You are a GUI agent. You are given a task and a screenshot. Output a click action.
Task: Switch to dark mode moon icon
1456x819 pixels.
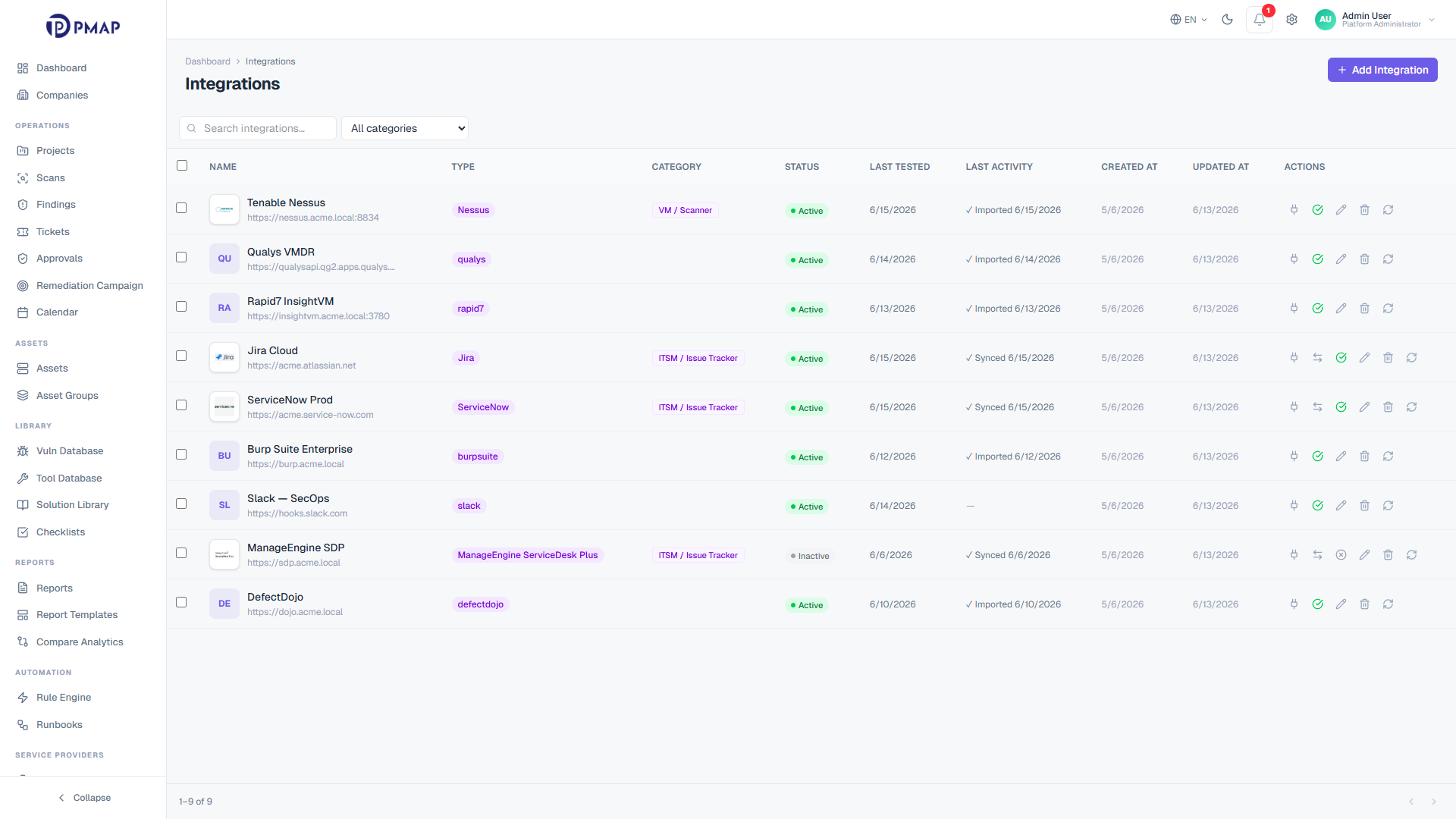[1227, 20]
